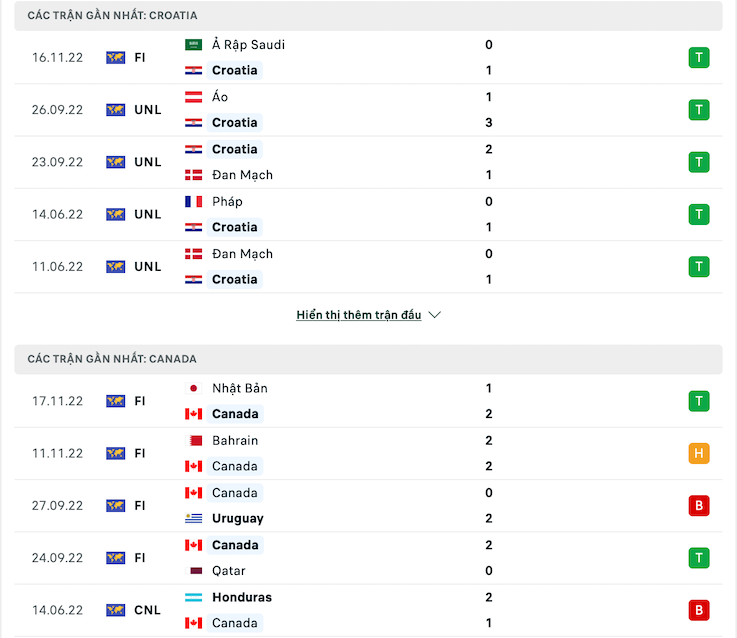Click the Qatar flag icon

194,571
